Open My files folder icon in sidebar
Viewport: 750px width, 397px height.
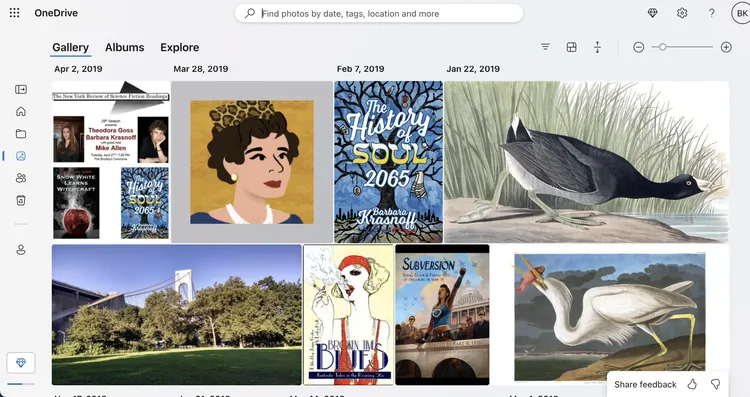(x=21, y=133)
